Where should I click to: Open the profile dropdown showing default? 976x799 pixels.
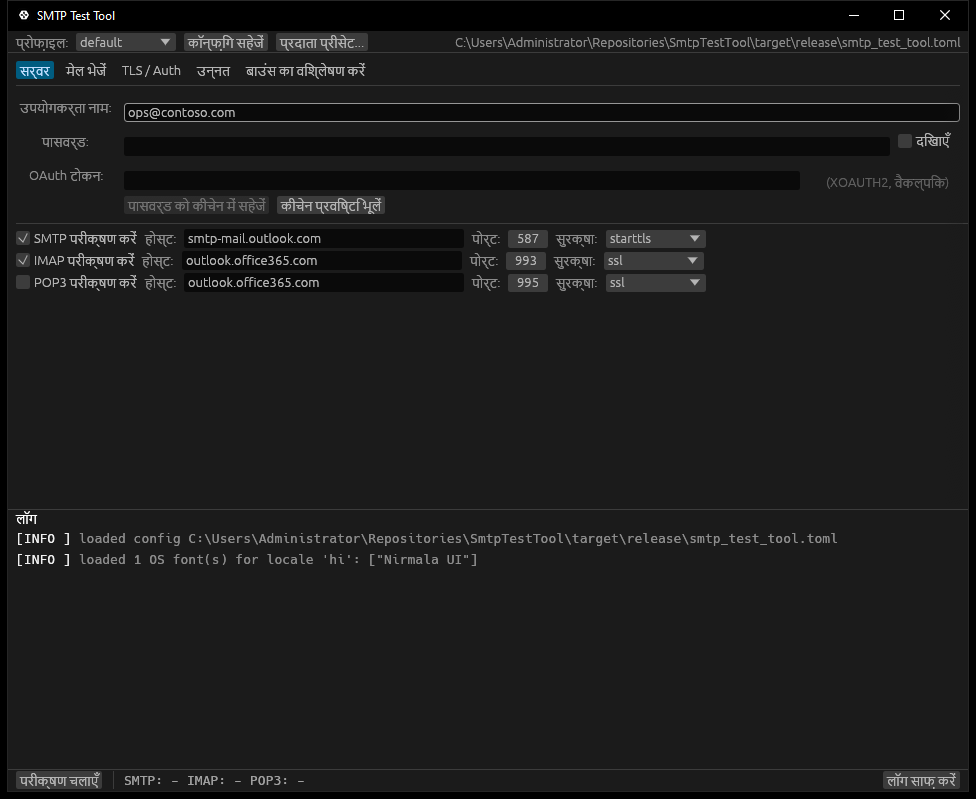pos(125,42)
